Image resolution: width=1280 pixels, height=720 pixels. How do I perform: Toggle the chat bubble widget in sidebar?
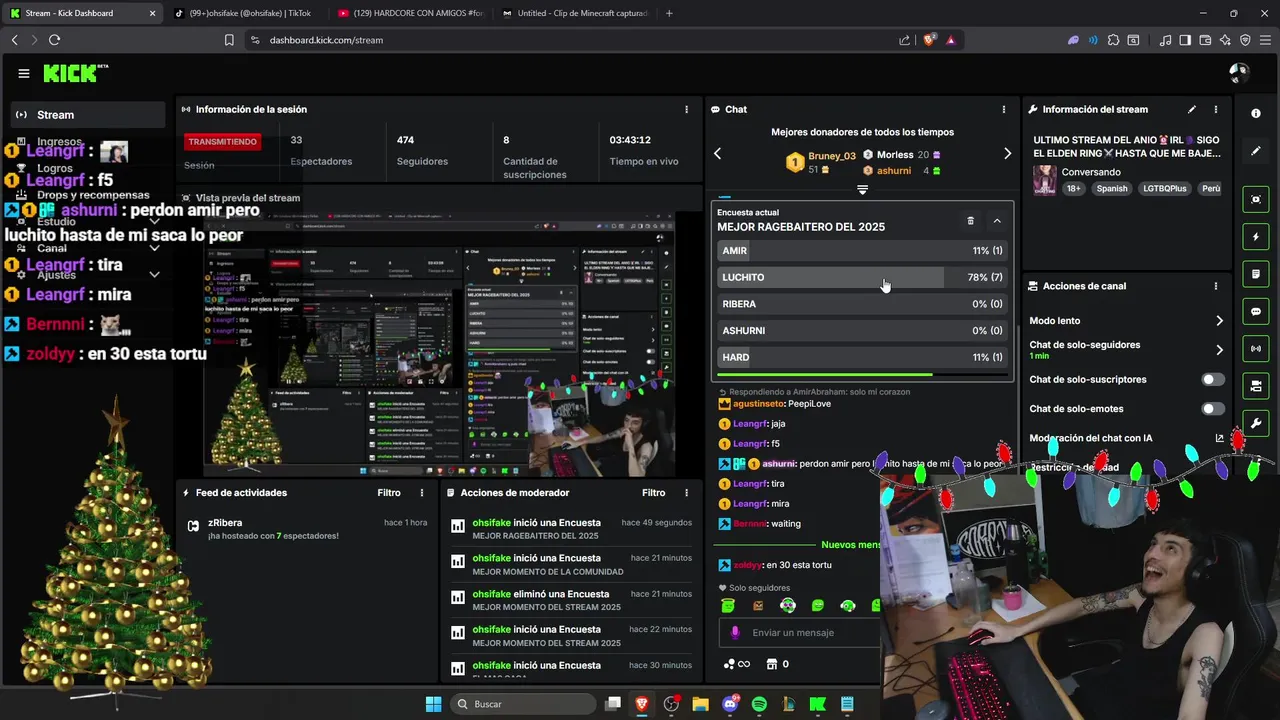tap(1256, 312)
